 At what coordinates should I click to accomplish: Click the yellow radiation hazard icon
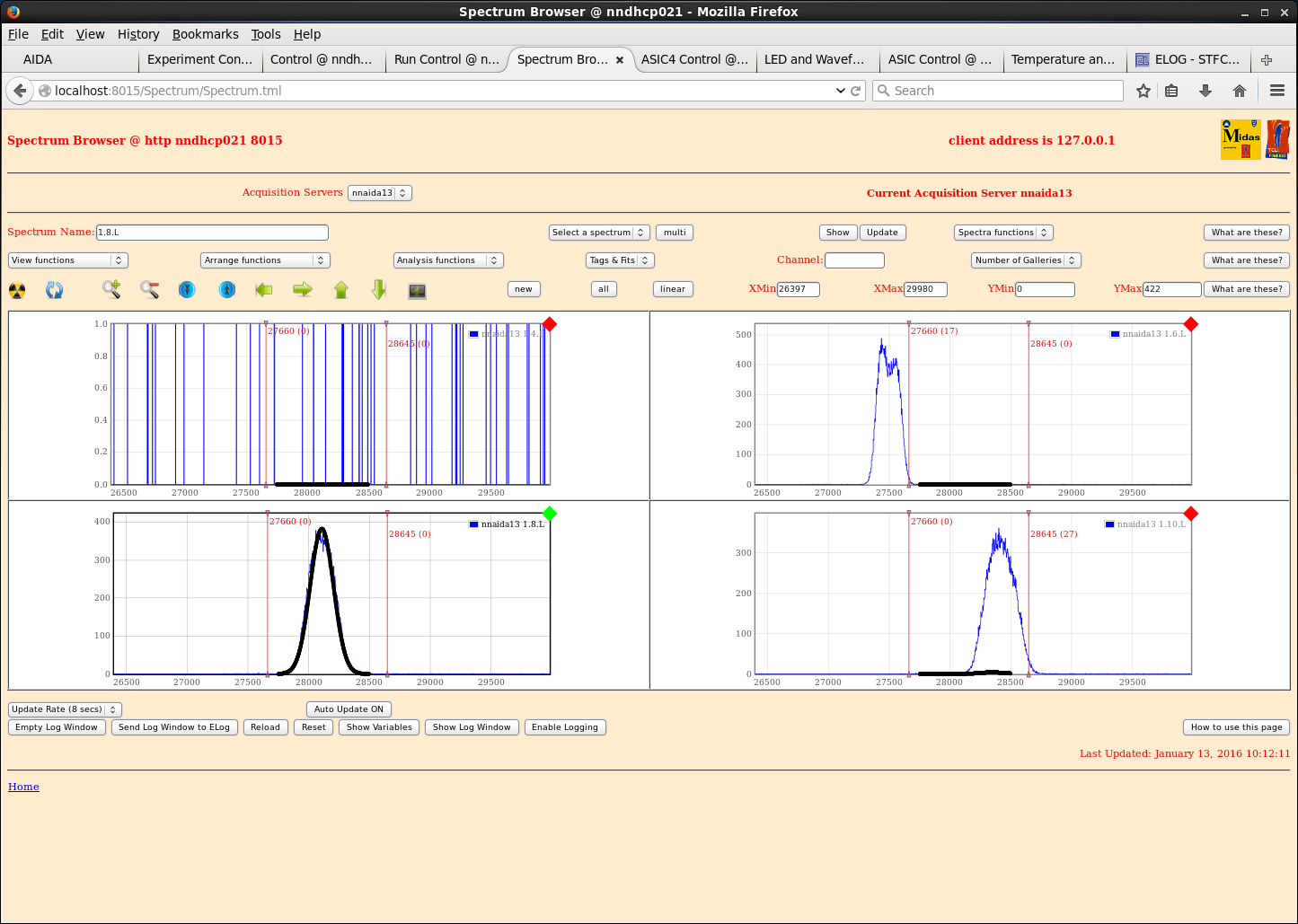click(17, 290)
